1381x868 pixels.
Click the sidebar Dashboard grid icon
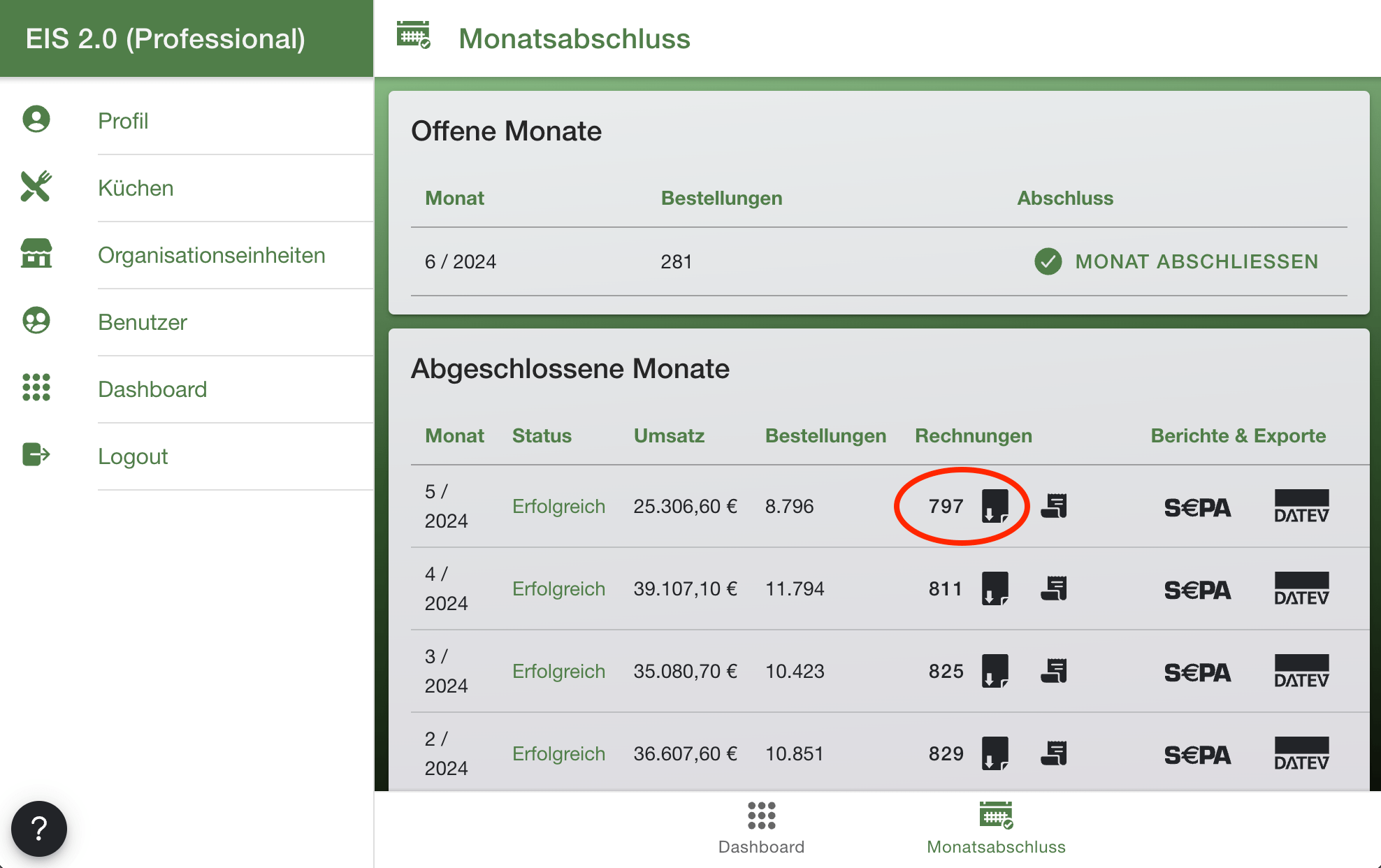(36, 387)
